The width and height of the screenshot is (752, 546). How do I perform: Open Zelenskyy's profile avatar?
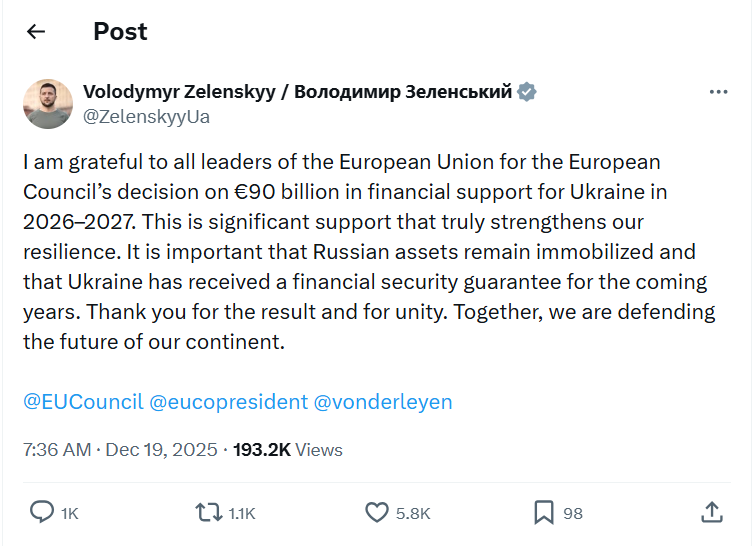point(48,104)
